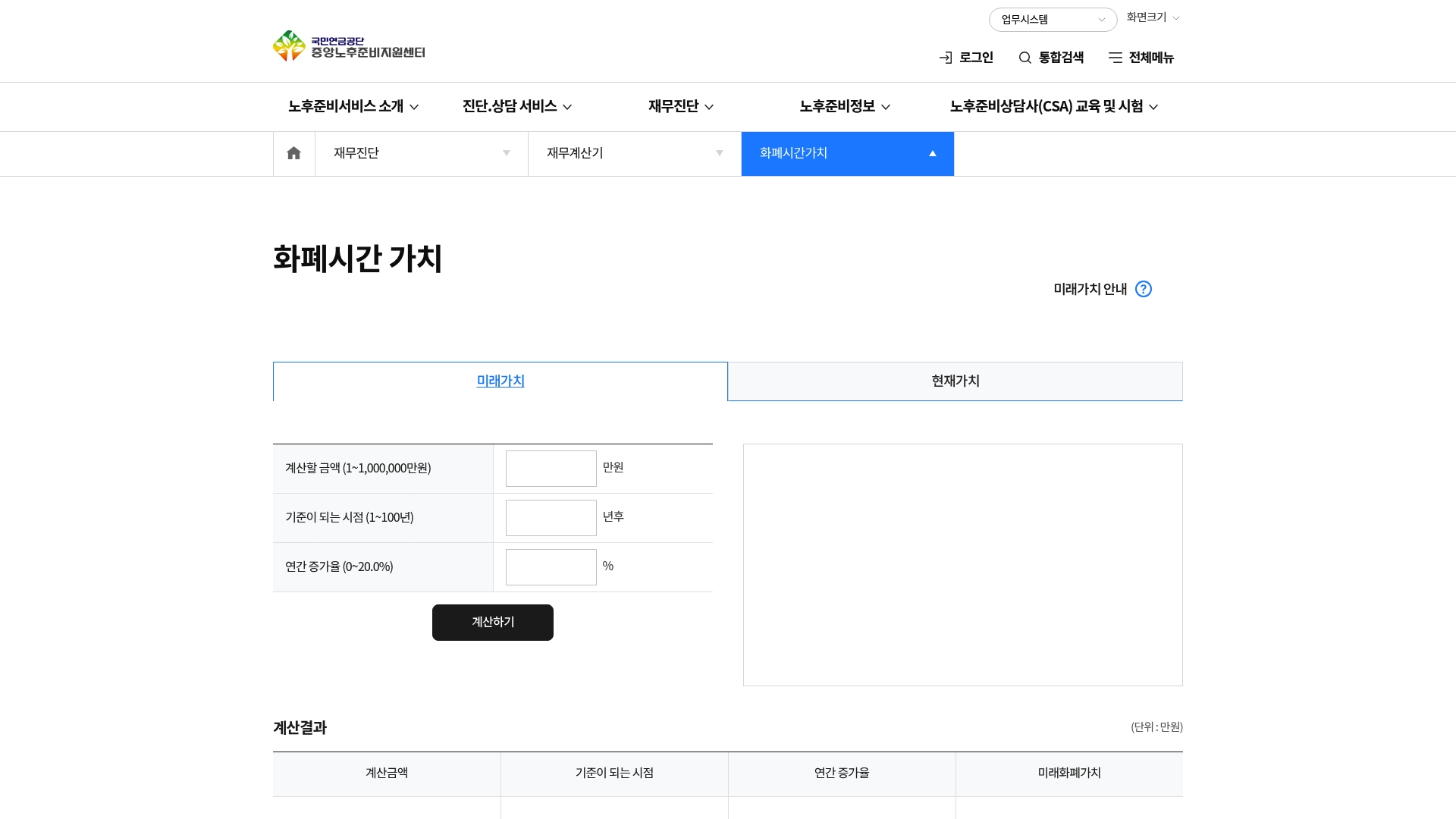Collapse the 화폐시간가치 breadcrumb dropdown
The height and width of the screenshot is (819, 1456).
(x=847, y=154)
